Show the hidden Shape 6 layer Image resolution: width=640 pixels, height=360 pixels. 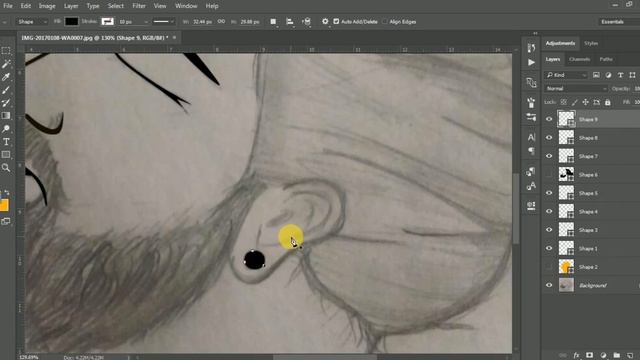click(x=549, y=175)
